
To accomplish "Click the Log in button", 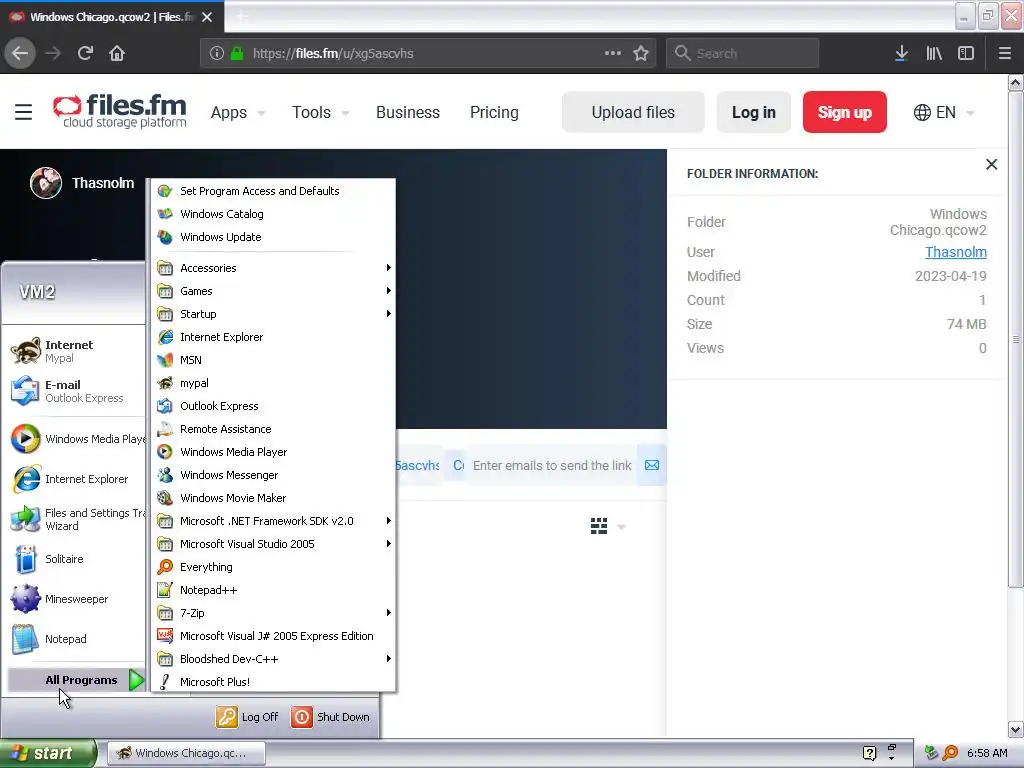I will tap(754, 112).
